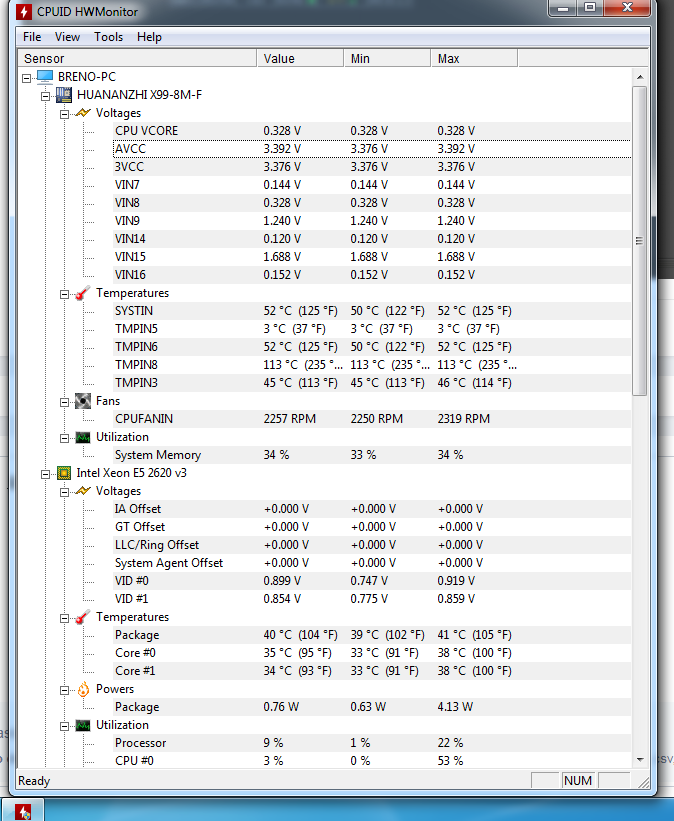Select the IA Offset row
Viewport: 674px width, 821px height.
[372, 509]
